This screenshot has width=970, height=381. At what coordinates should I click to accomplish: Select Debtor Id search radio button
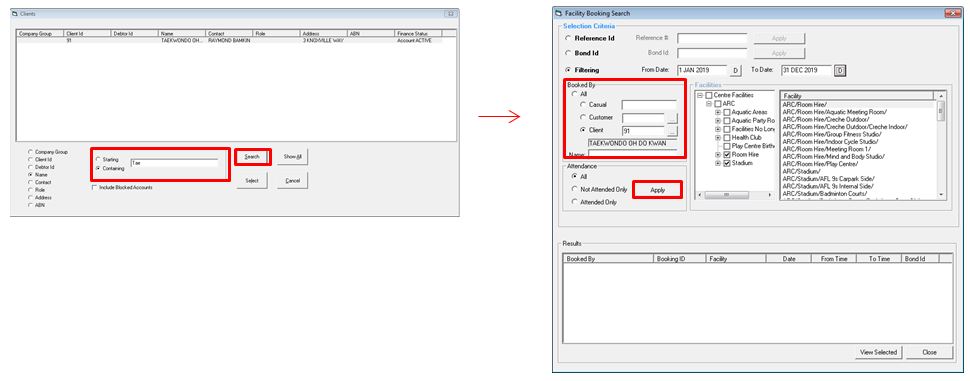point(30,167)
